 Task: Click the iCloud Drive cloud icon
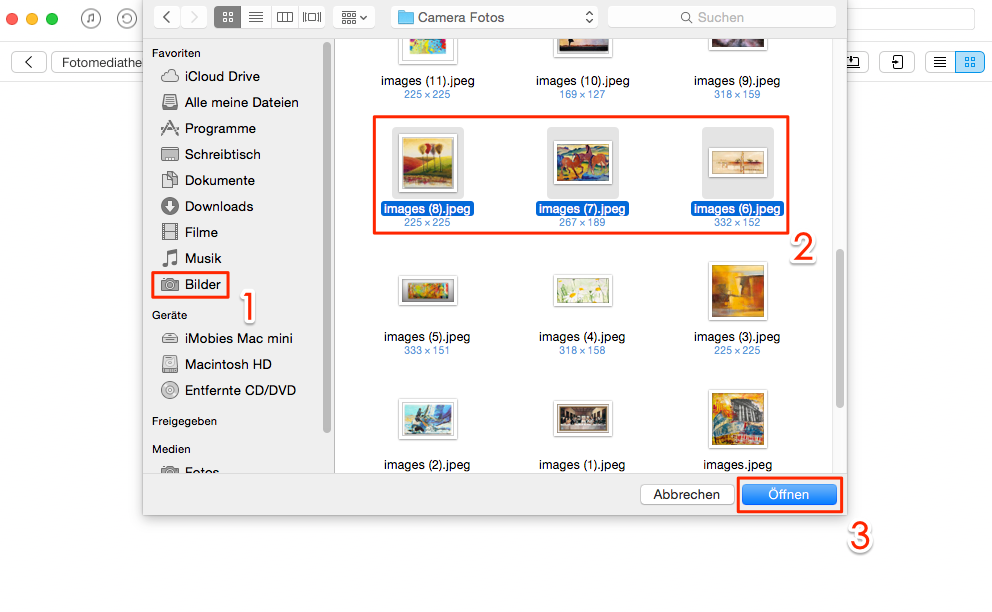(x=170, y=77)
